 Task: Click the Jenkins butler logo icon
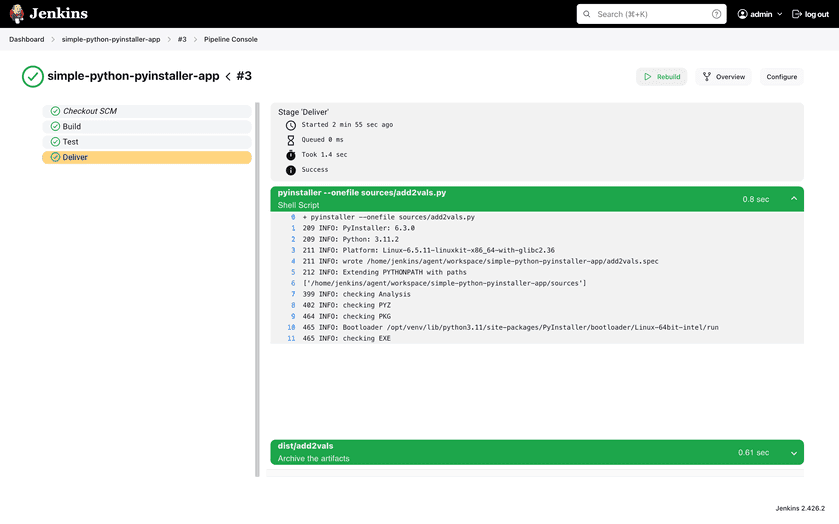[17, 14]
